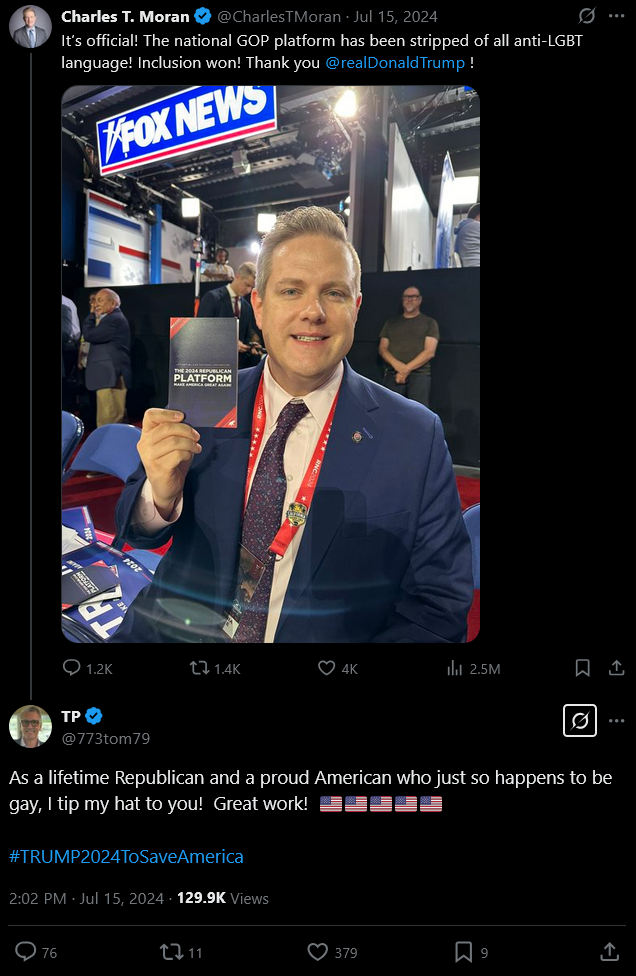
Task: Open Charles T. Moran's profile avatar
Action: click(30, 27)
